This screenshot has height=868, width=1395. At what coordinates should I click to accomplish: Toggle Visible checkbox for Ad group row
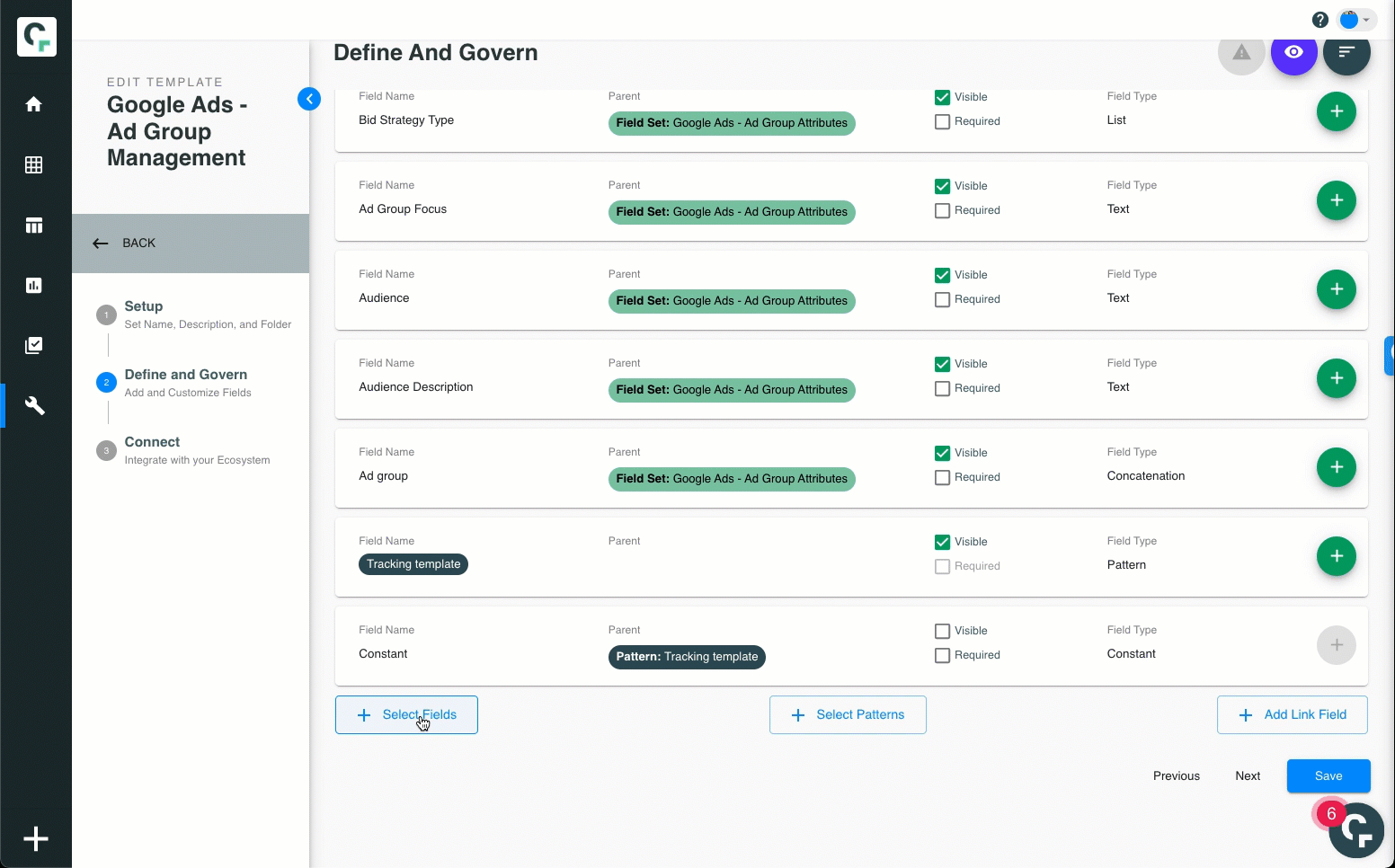click(942, 453)
